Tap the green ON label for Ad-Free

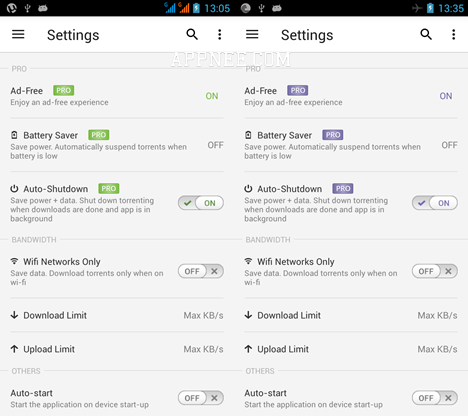212,96
